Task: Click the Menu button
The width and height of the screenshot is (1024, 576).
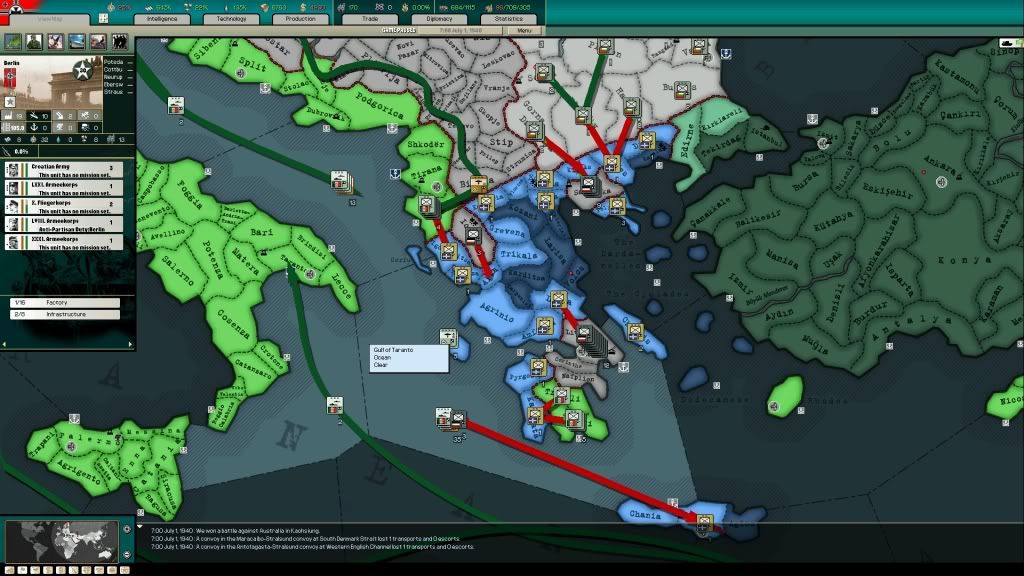Action: [524, 31]
